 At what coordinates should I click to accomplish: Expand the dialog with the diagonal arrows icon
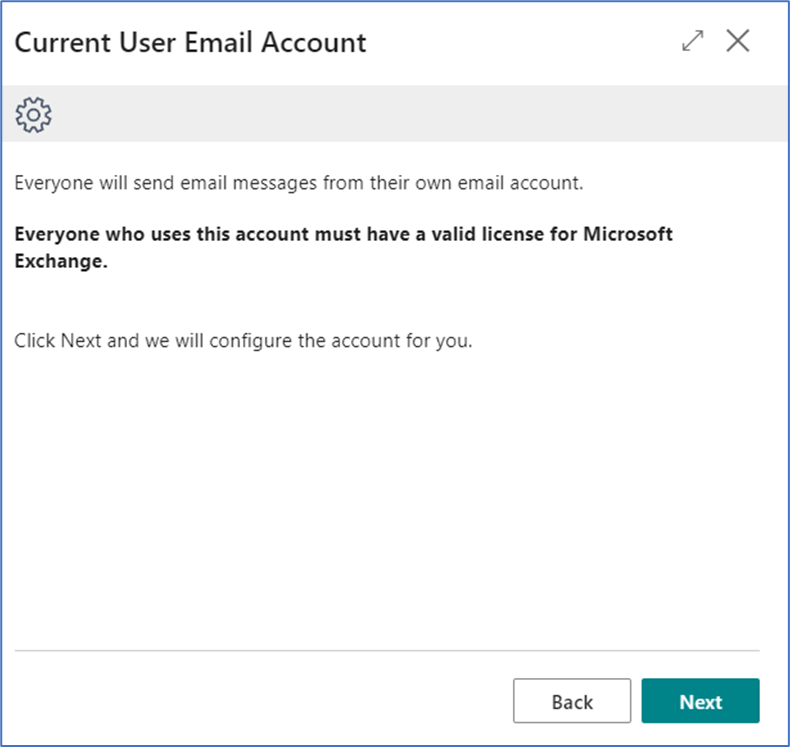(x=693, y=41)
